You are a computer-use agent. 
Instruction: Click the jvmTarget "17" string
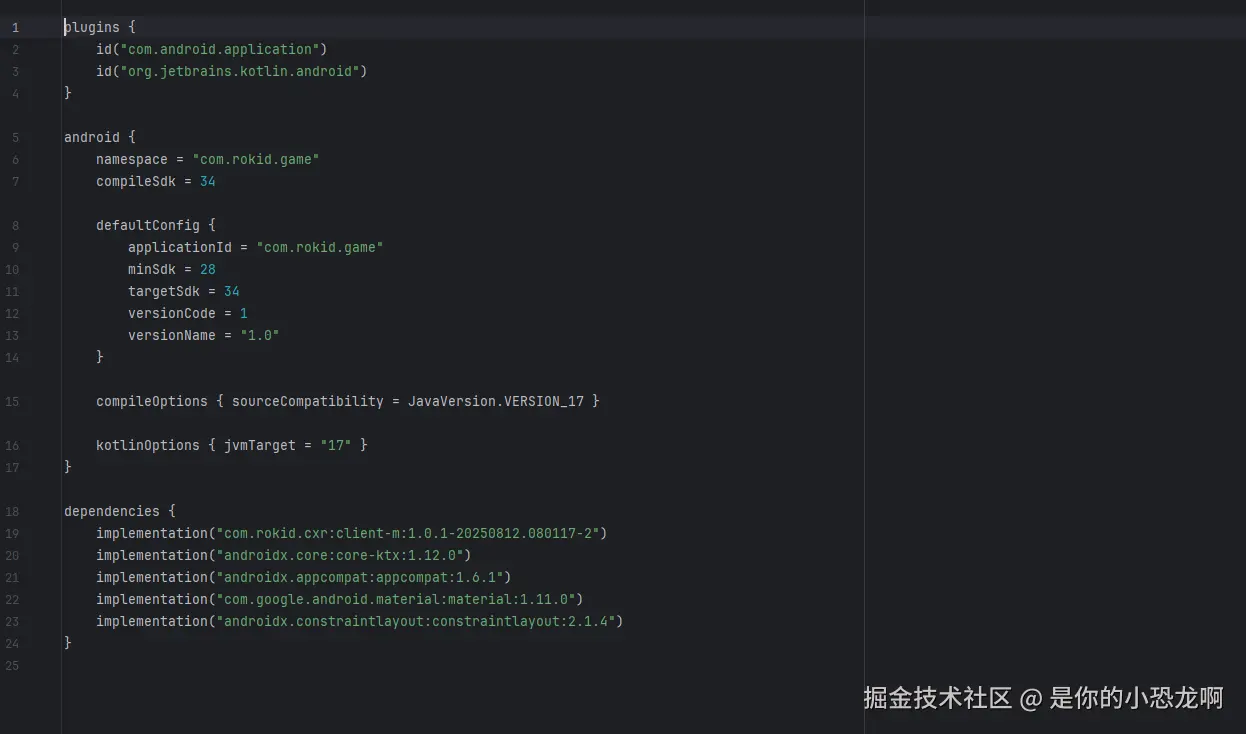coord(336,445)
